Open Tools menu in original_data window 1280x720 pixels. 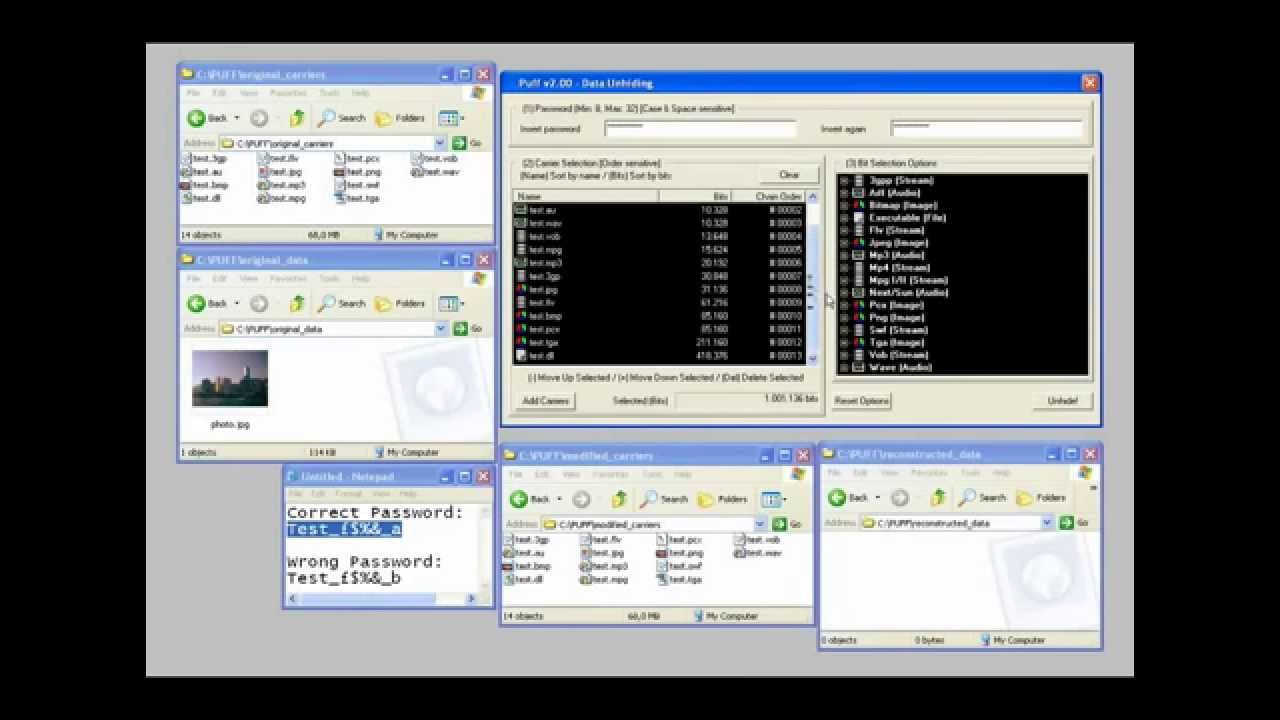point(329,278)
